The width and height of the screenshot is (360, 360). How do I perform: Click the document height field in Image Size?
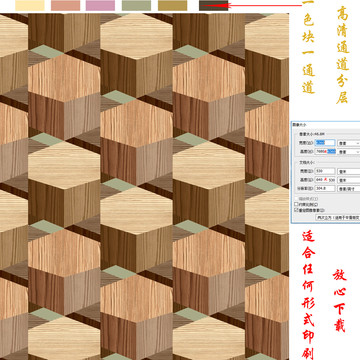tap(325, 180)
